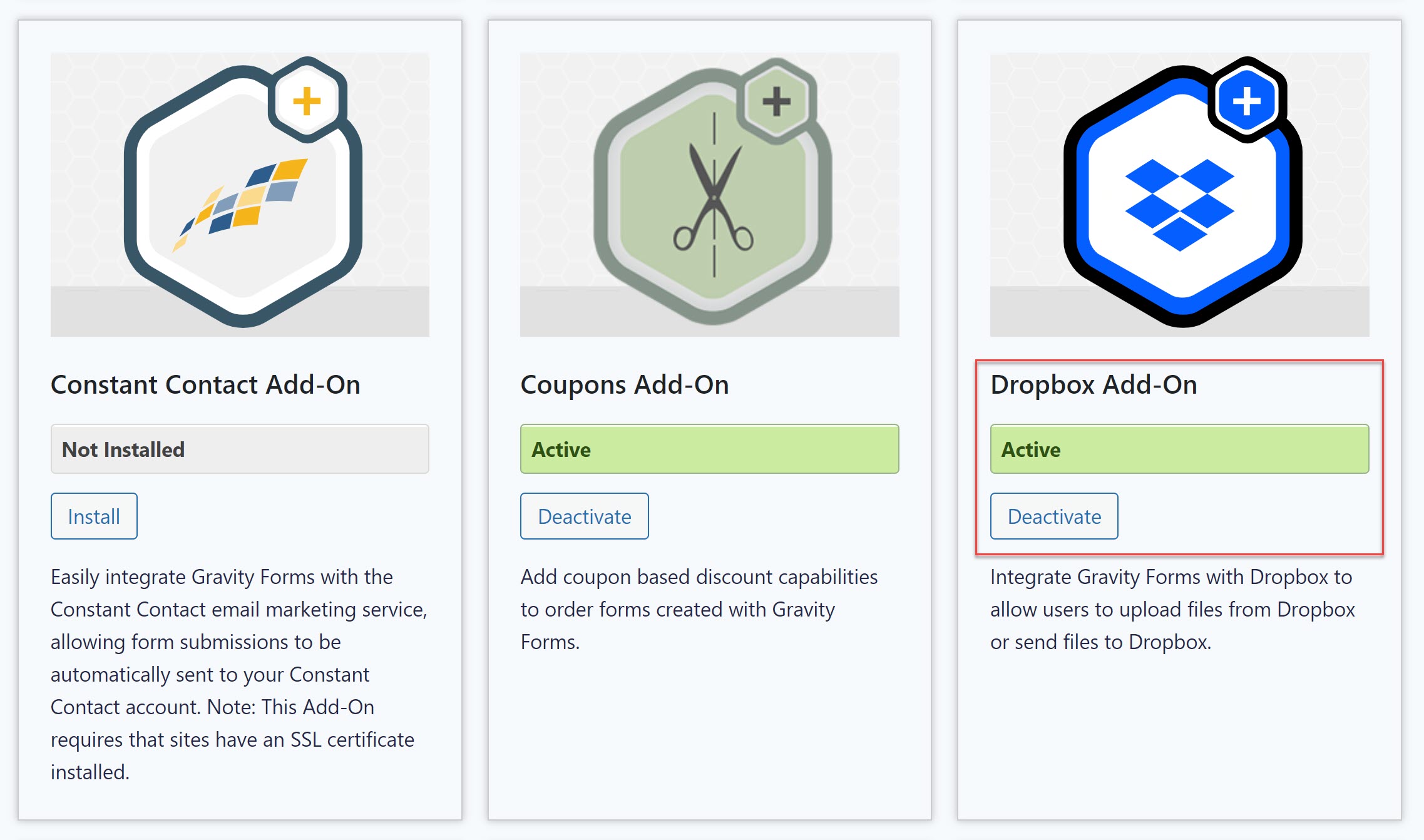Select the Coupons Add-On title
The width and height of the screenshot is (1424, 840).
click(625, 384)
